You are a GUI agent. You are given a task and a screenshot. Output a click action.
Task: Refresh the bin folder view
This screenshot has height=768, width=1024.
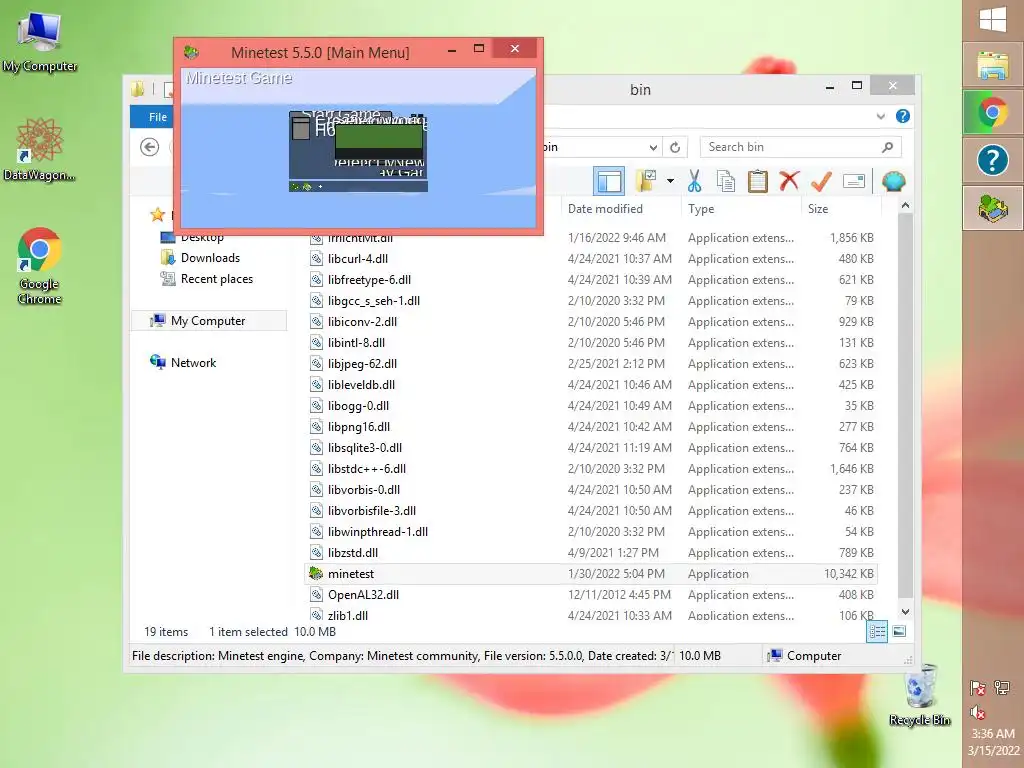point(675,147)
